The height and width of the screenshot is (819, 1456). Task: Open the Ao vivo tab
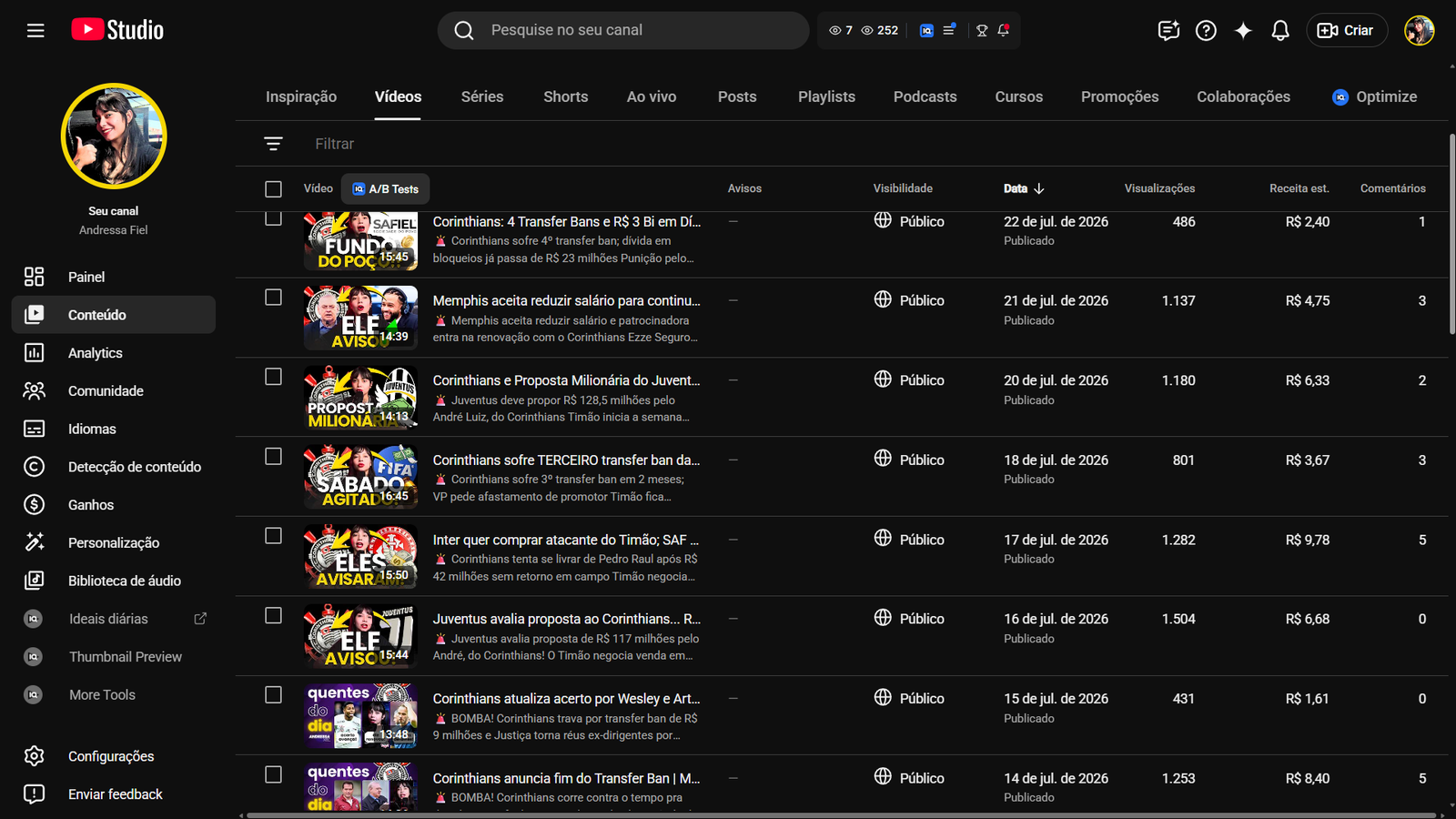point(652,96)
